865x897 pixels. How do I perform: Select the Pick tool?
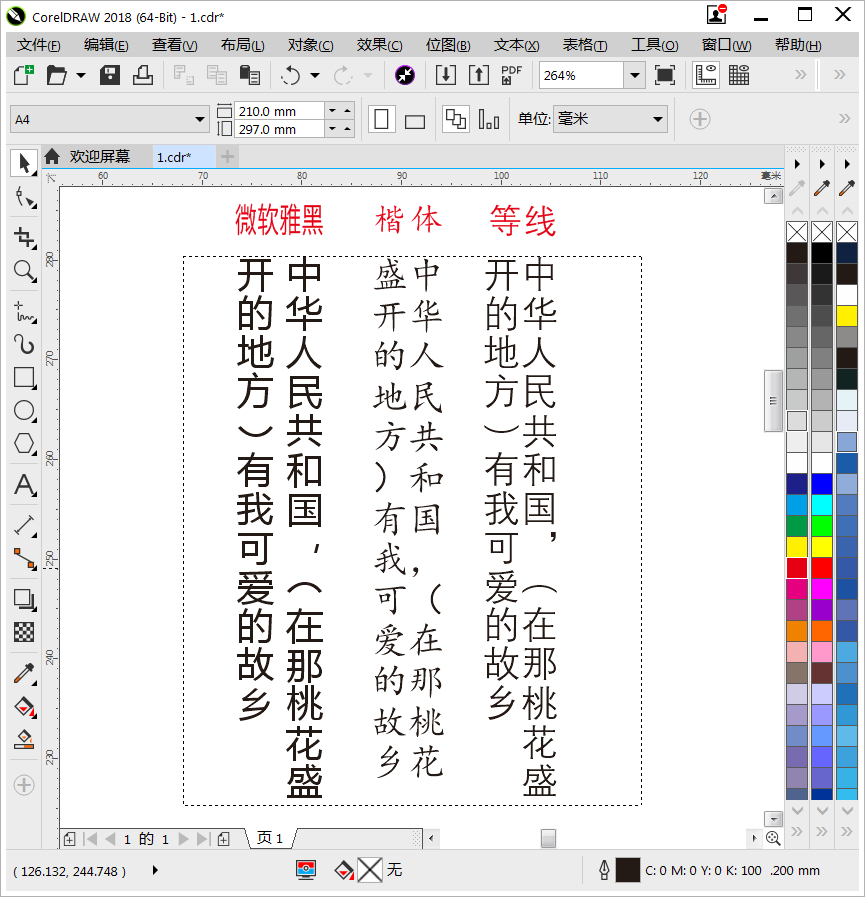coord(24,164)
